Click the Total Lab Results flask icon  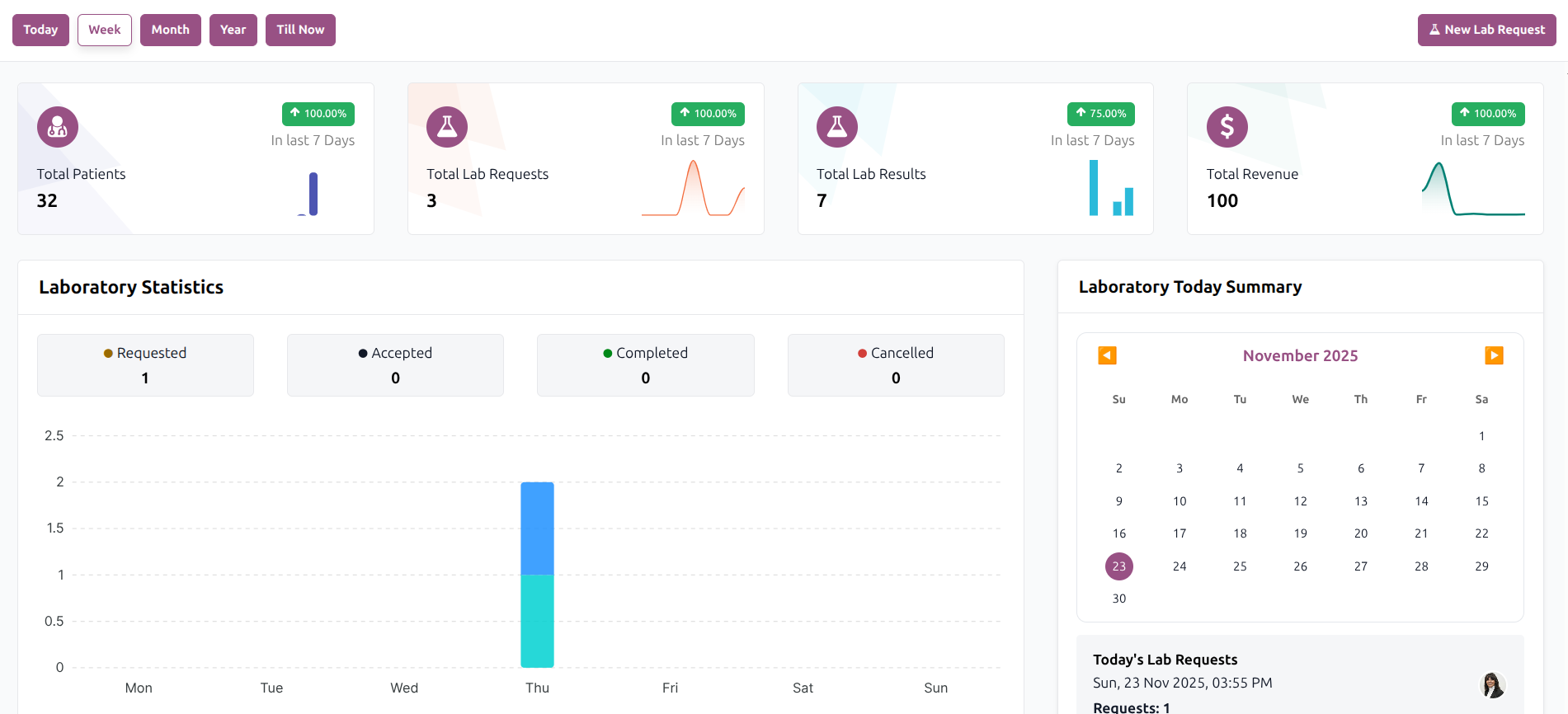(837, 127)
